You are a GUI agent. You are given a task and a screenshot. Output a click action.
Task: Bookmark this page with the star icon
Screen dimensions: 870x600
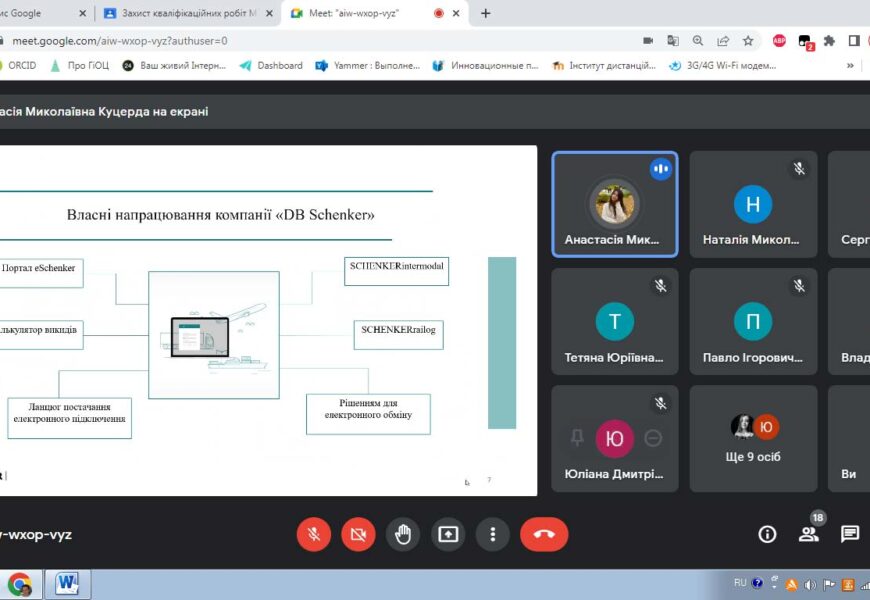point(748,41)
